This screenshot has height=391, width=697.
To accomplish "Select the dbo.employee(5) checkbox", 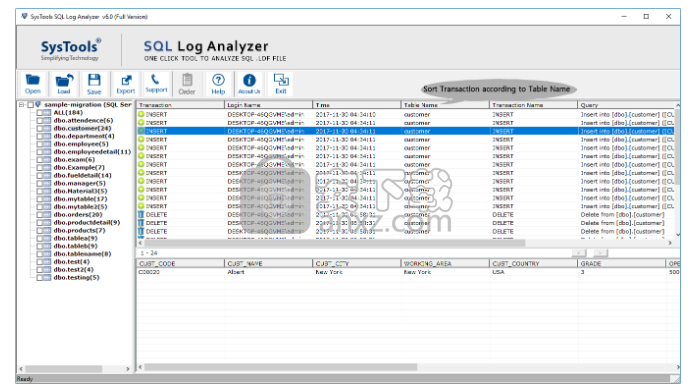I will click(x=40, y=144).
